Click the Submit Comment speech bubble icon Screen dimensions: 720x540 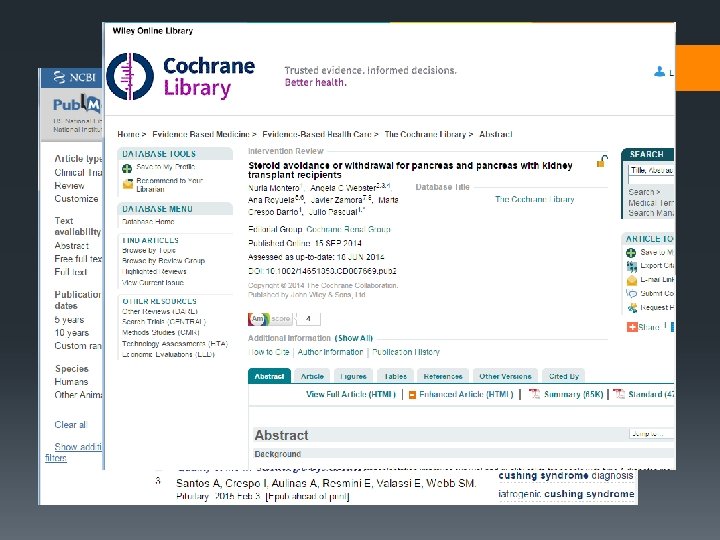(x=632, y=294)
